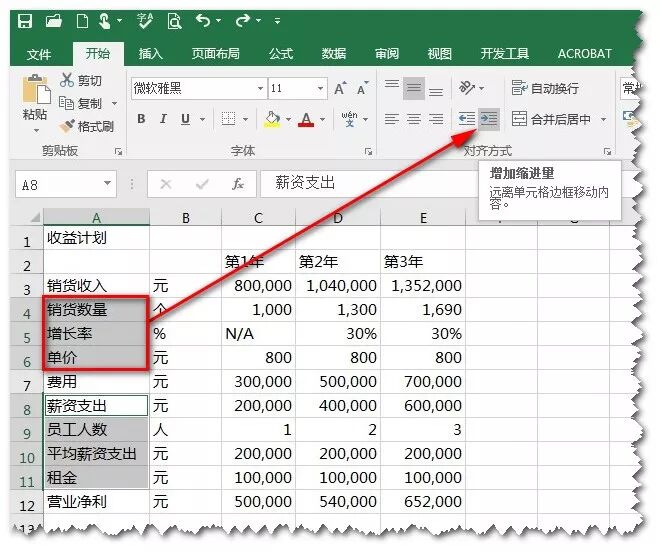
Task: Toggle italic formatting I
Action: (163, 119)
